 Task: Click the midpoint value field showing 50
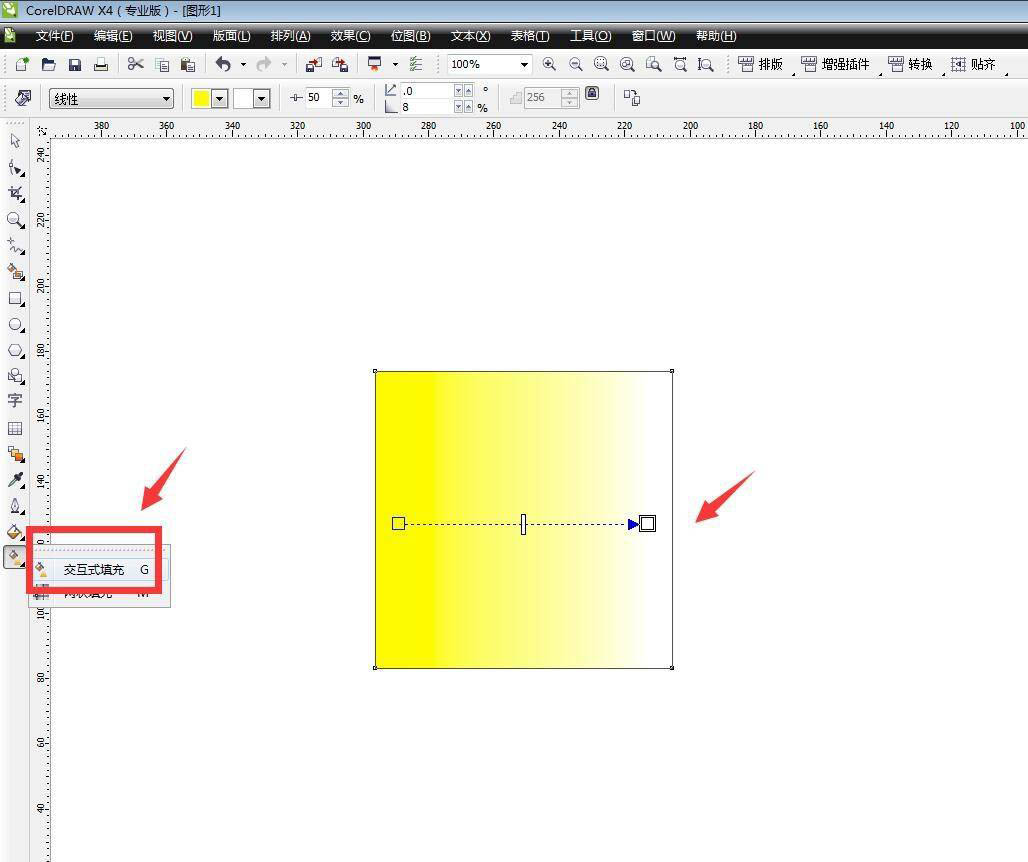tap(316, 98)
